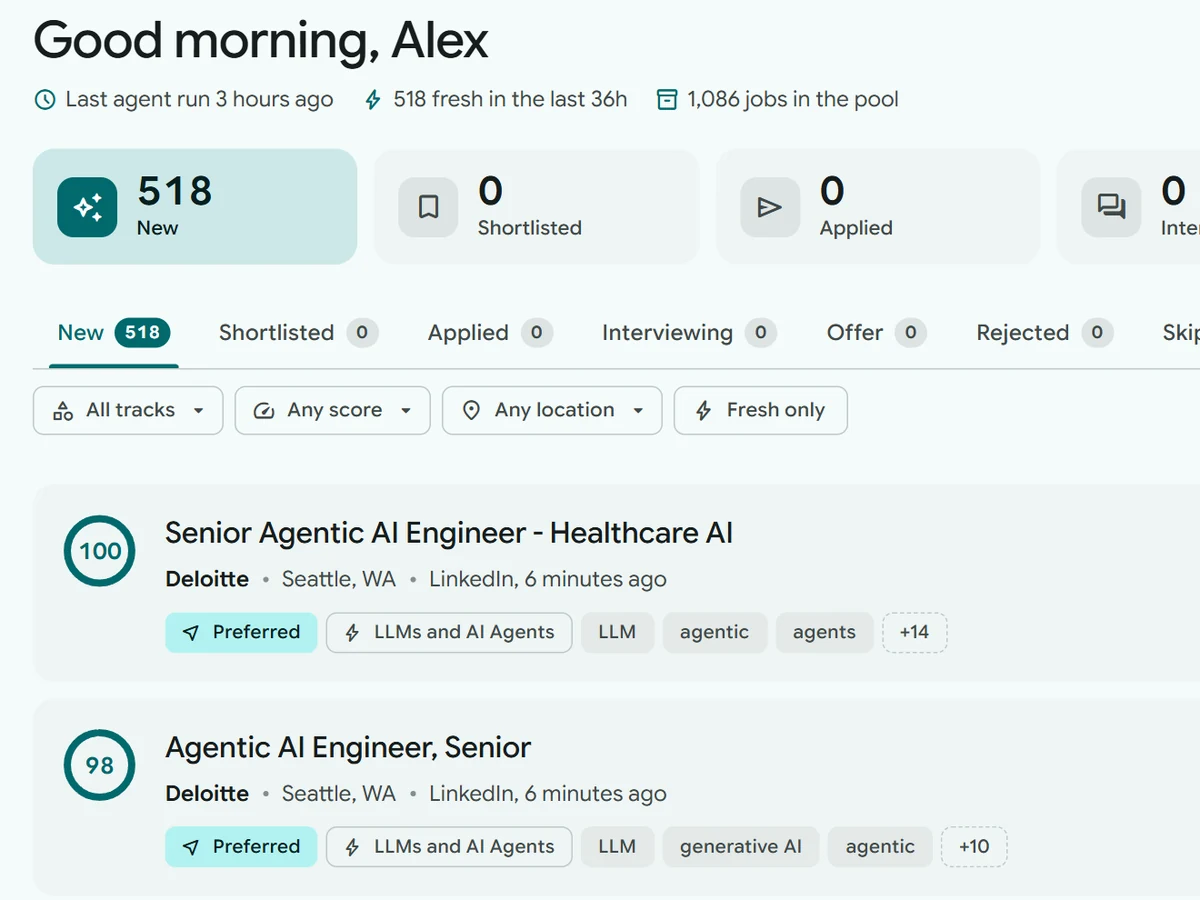This screenshot has width=1200, height=900.
Task: Click Deloitte on the Healthcare AI job
Action: click(207, 580)
